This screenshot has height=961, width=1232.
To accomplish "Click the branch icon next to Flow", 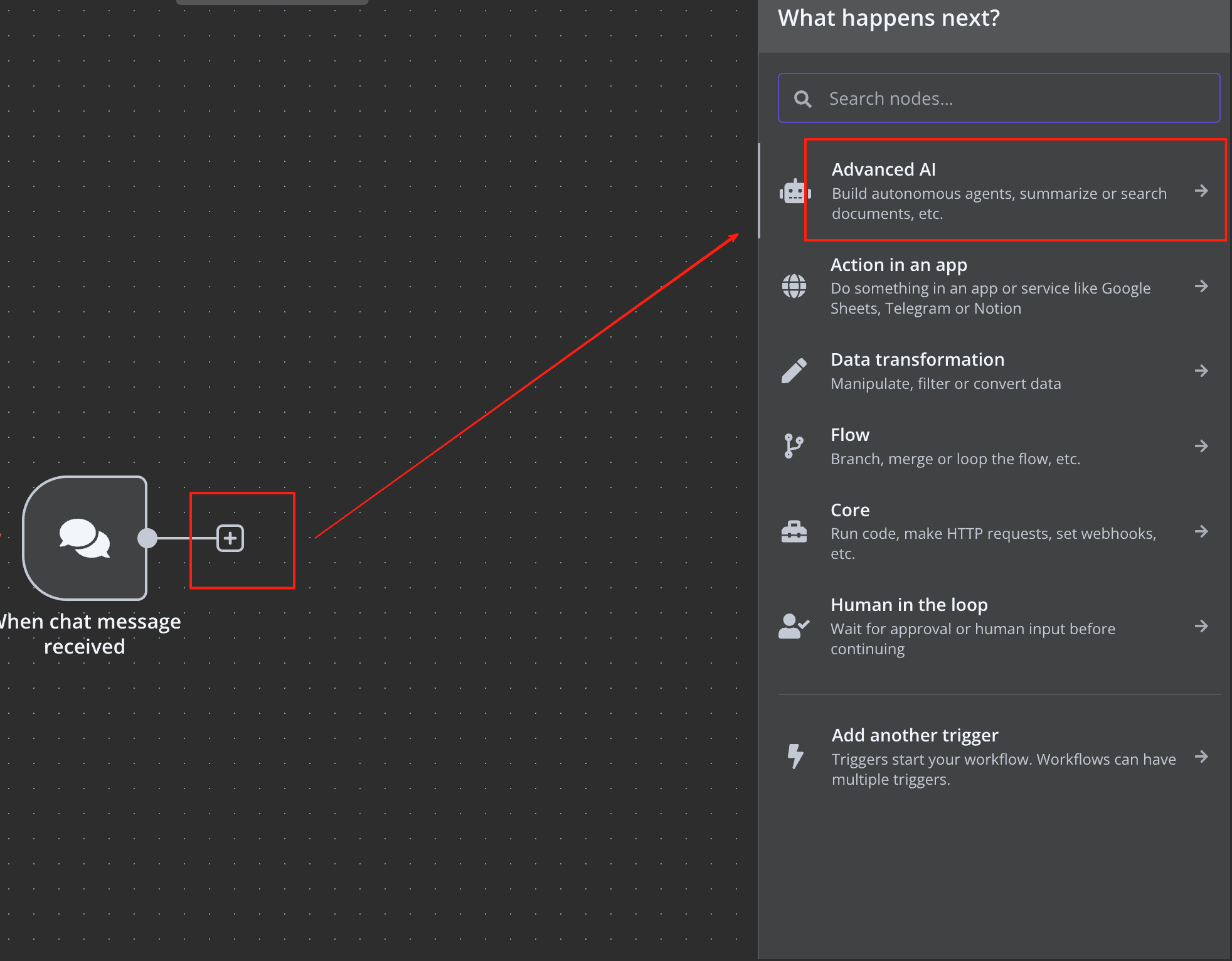I will [794, 446].
